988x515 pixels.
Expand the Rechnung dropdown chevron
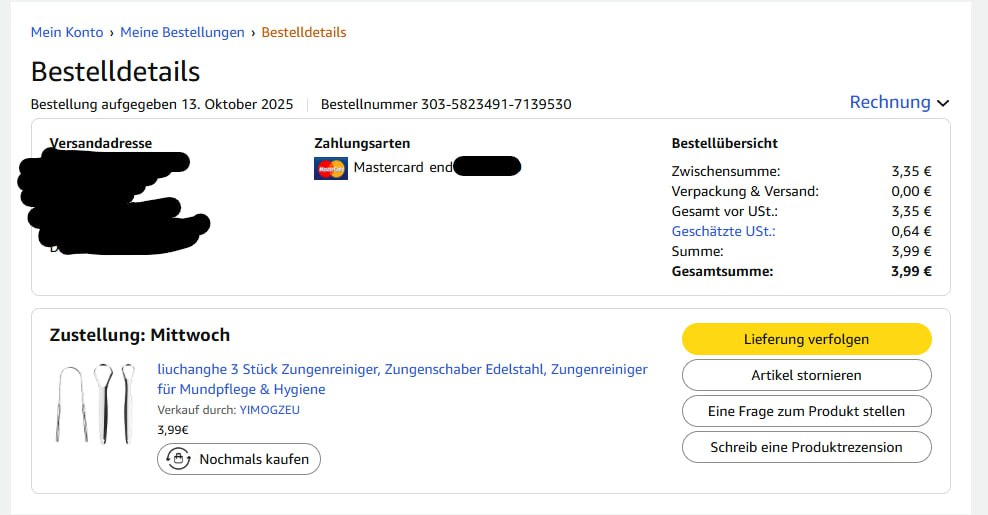(x=943, y=103)
